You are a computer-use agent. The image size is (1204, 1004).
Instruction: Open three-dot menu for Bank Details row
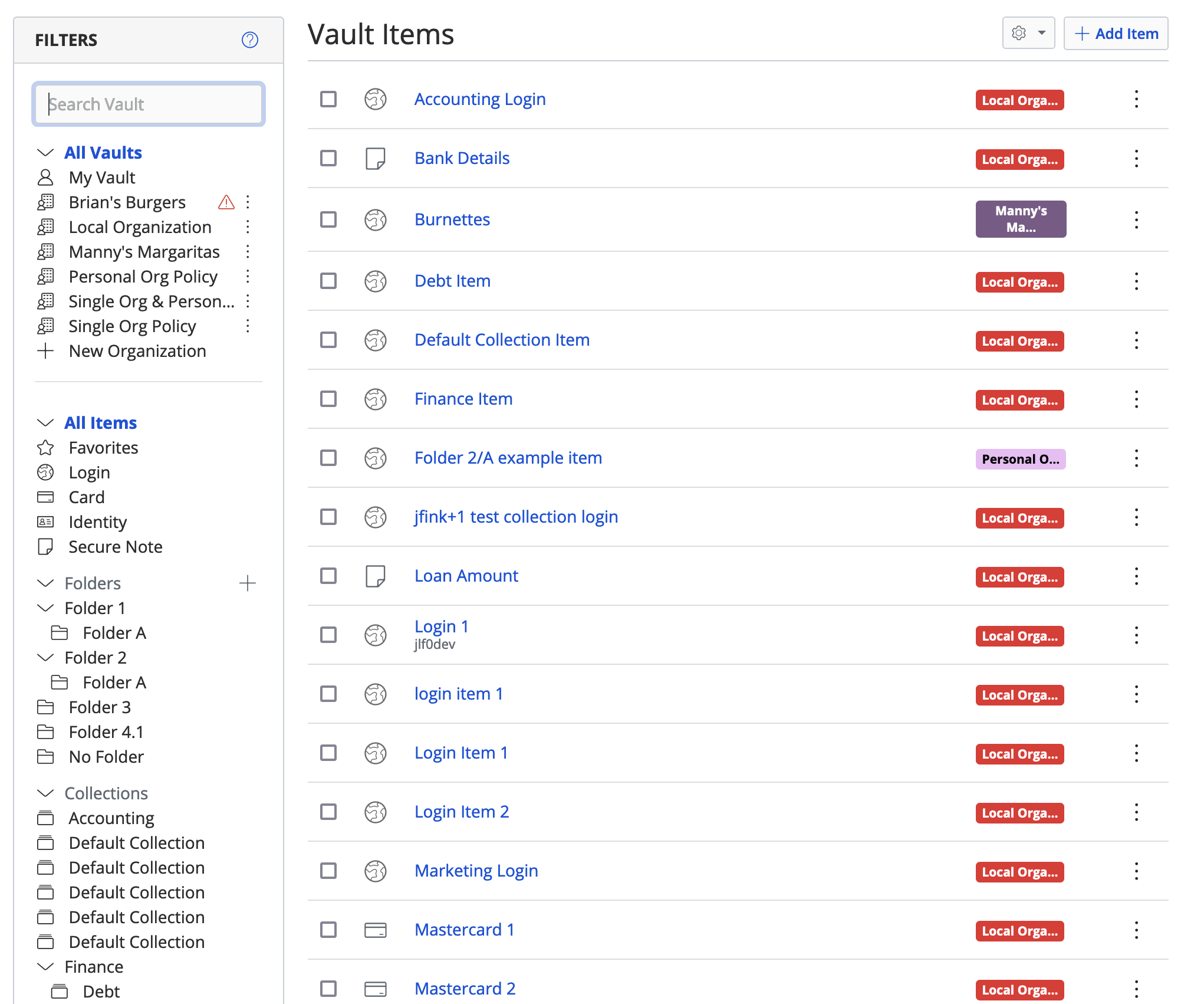coord(1136,158)
